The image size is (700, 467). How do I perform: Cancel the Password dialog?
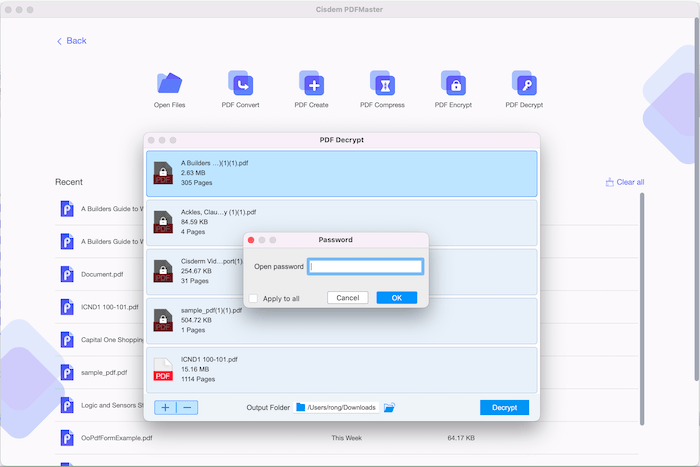pyautogui.click(x=347, y=298)
